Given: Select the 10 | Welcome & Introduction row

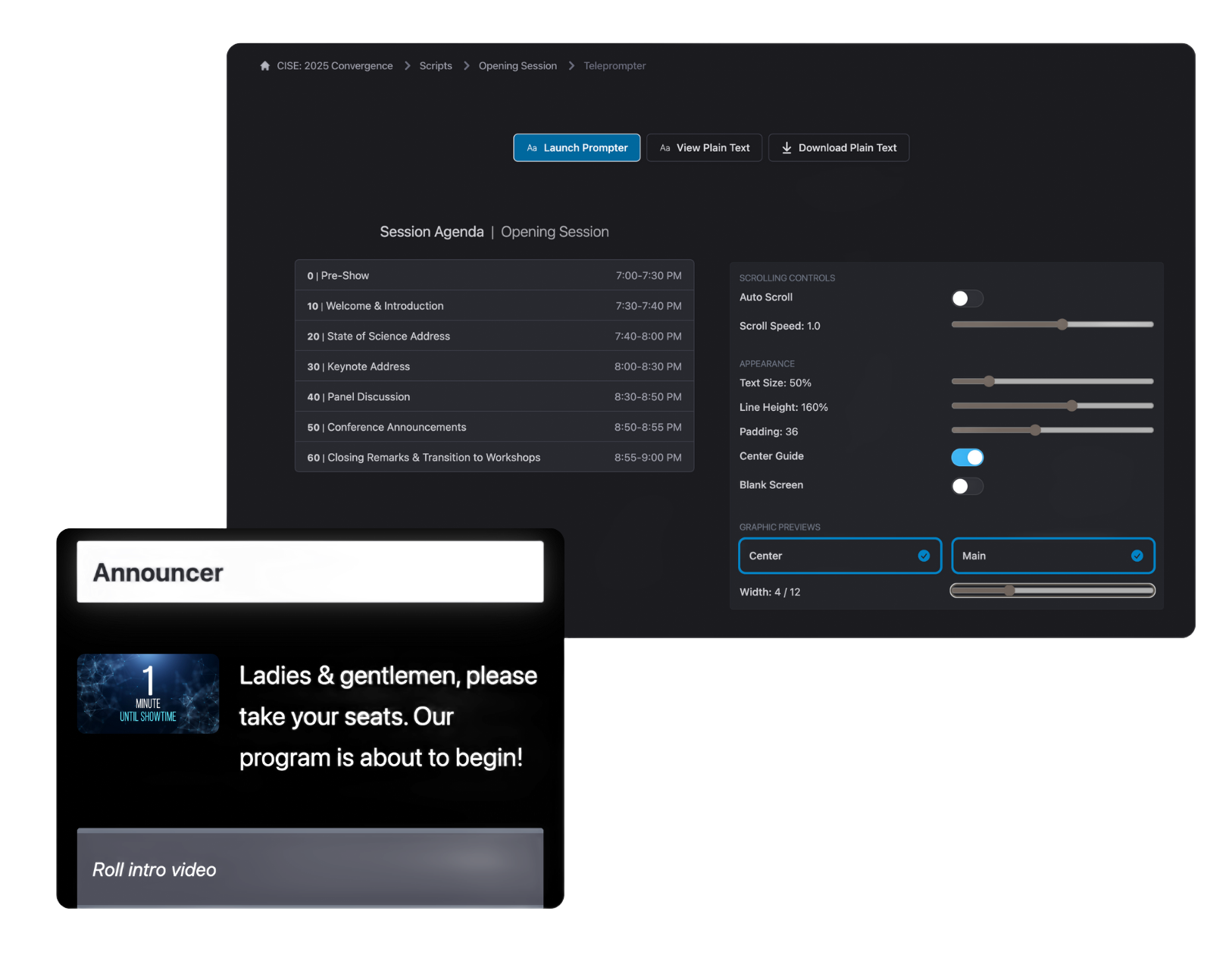Looking at the screenshot, I should click(x=494, y=305).
